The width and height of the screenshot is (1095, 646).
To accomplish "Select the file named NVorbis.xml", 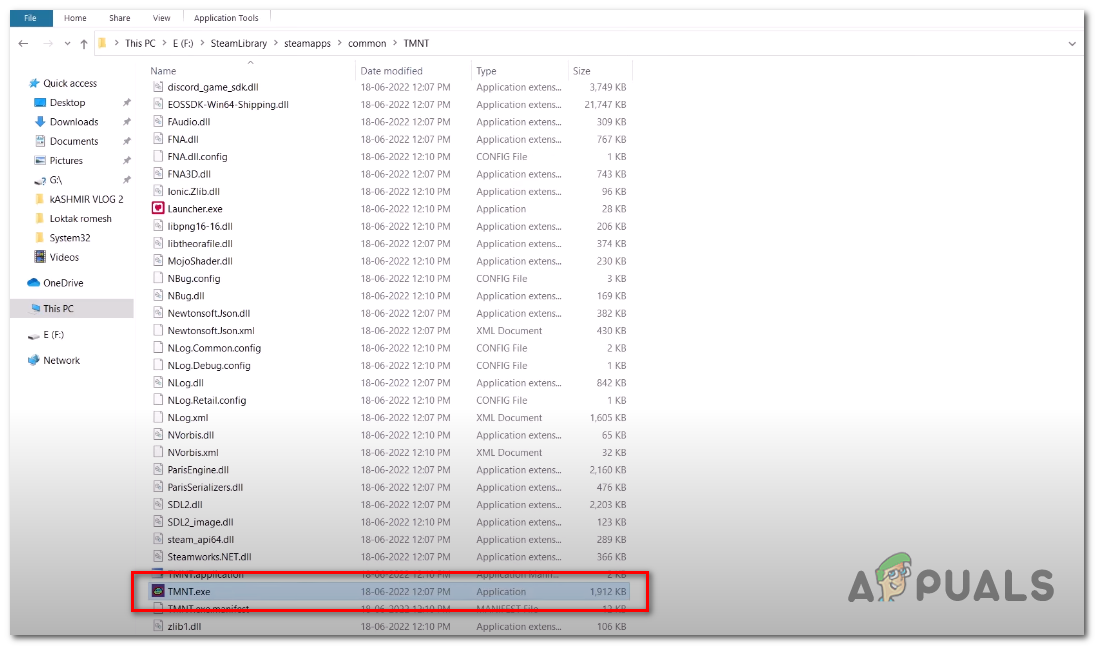I will pyautogui.click(x=193, y=453).
